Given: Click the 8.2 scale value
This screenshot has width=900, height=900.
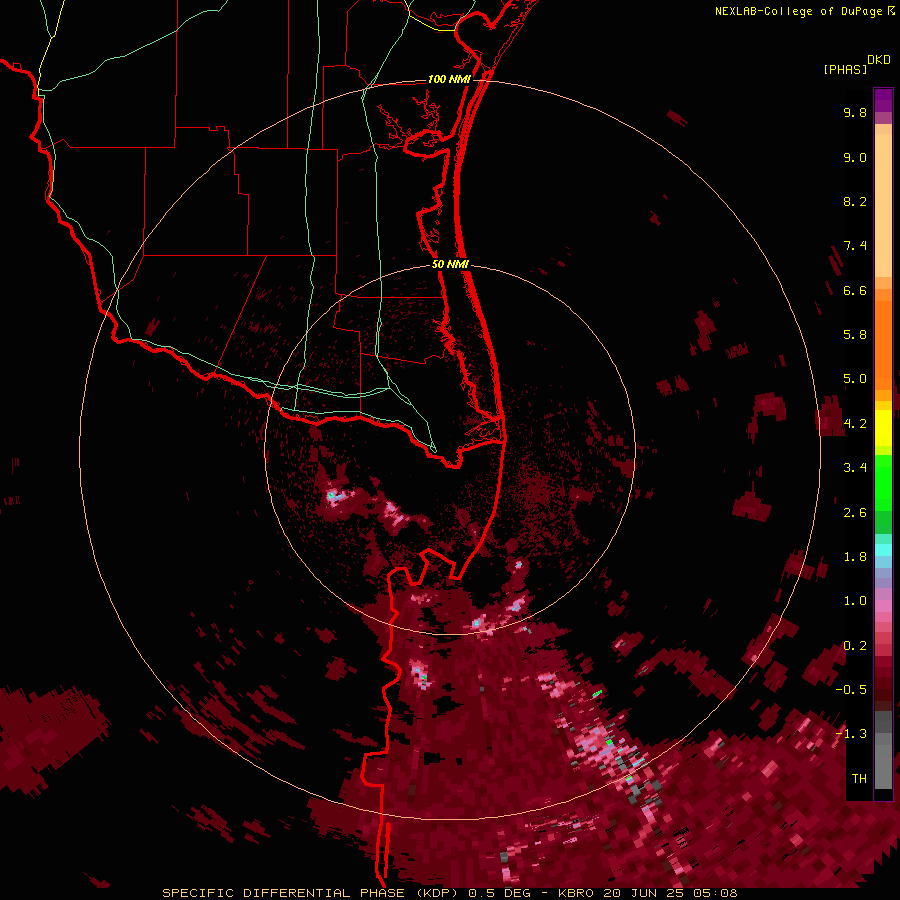Looking at the screenshot, I should (x=855, y=201).
